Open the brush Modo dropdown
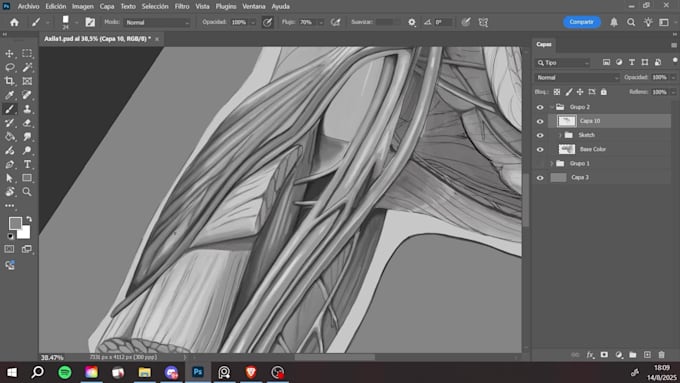680x383 pixels. point(157,22)
